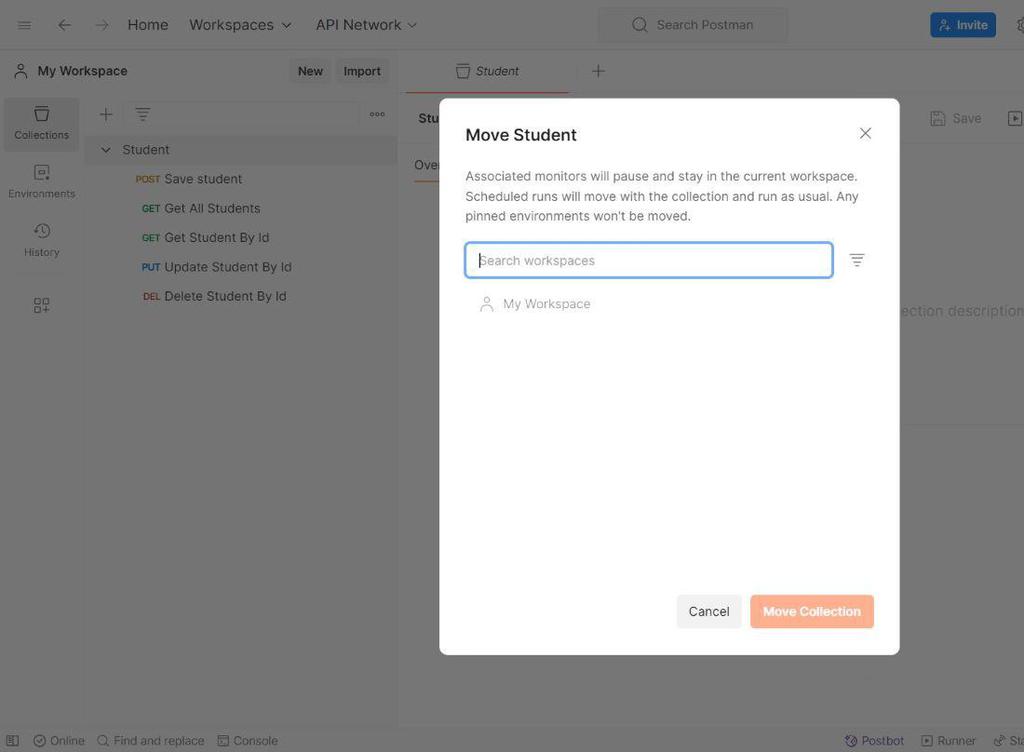This screenshot has height=752, width=1024.
Task: Open the Collections sidebar panel
Action: (41, 123)
